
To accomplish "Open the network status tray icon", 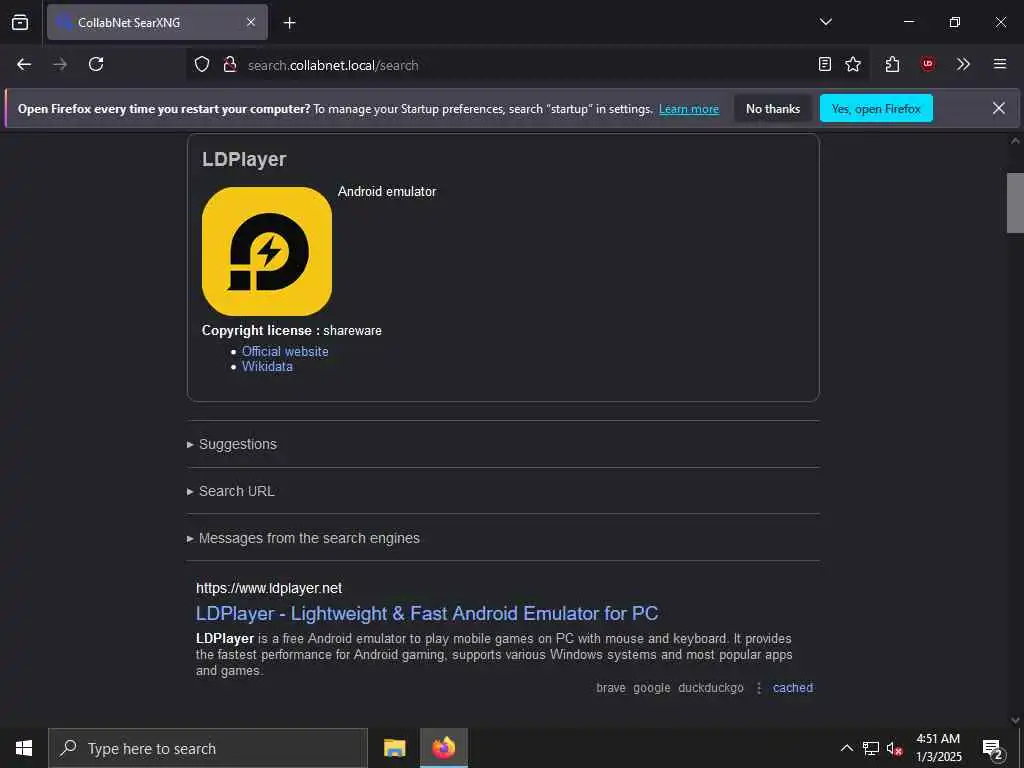I will click(x=871, y=748).
